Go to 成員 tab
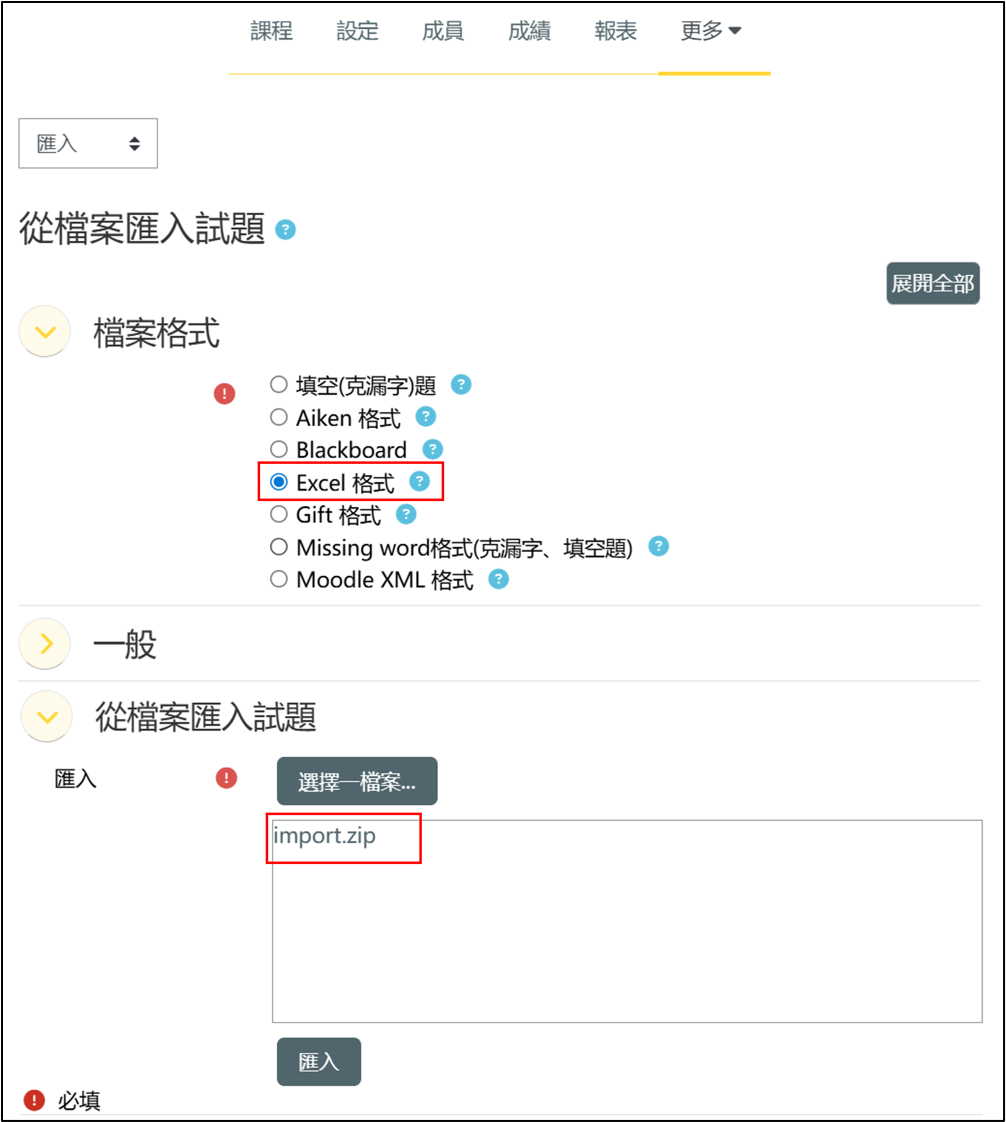This screenshot has width=1006, height=1122. pyautogui.click(x=443, y=31)
